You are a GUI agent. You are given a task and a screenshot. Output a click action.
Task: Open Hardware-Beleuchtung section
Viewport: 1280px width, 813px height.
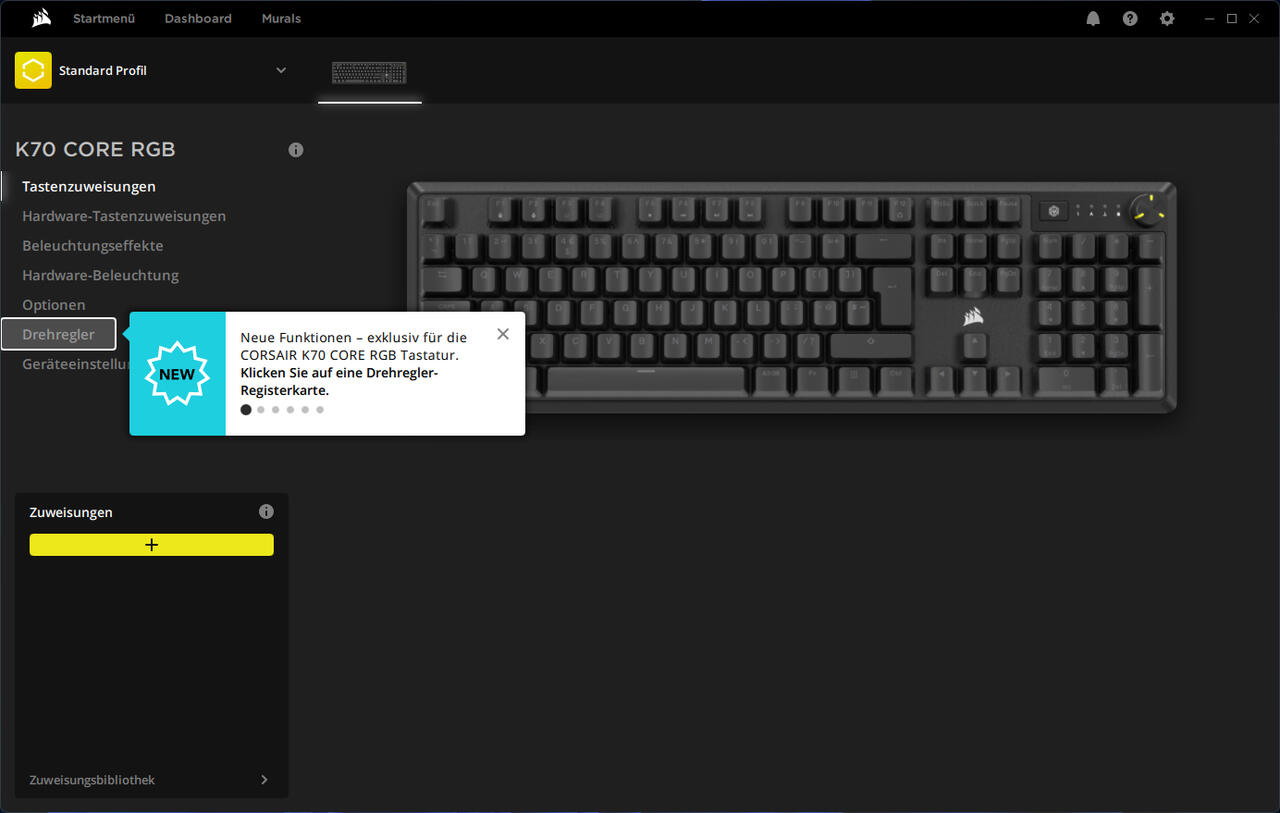[100, 275]
